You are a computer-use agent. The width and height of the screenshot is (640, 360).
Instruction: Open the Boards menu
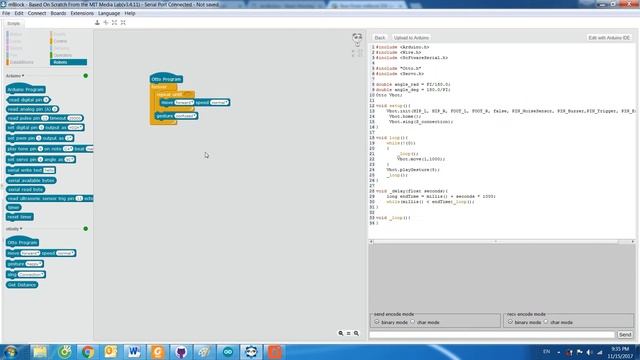tap(58, 13)
